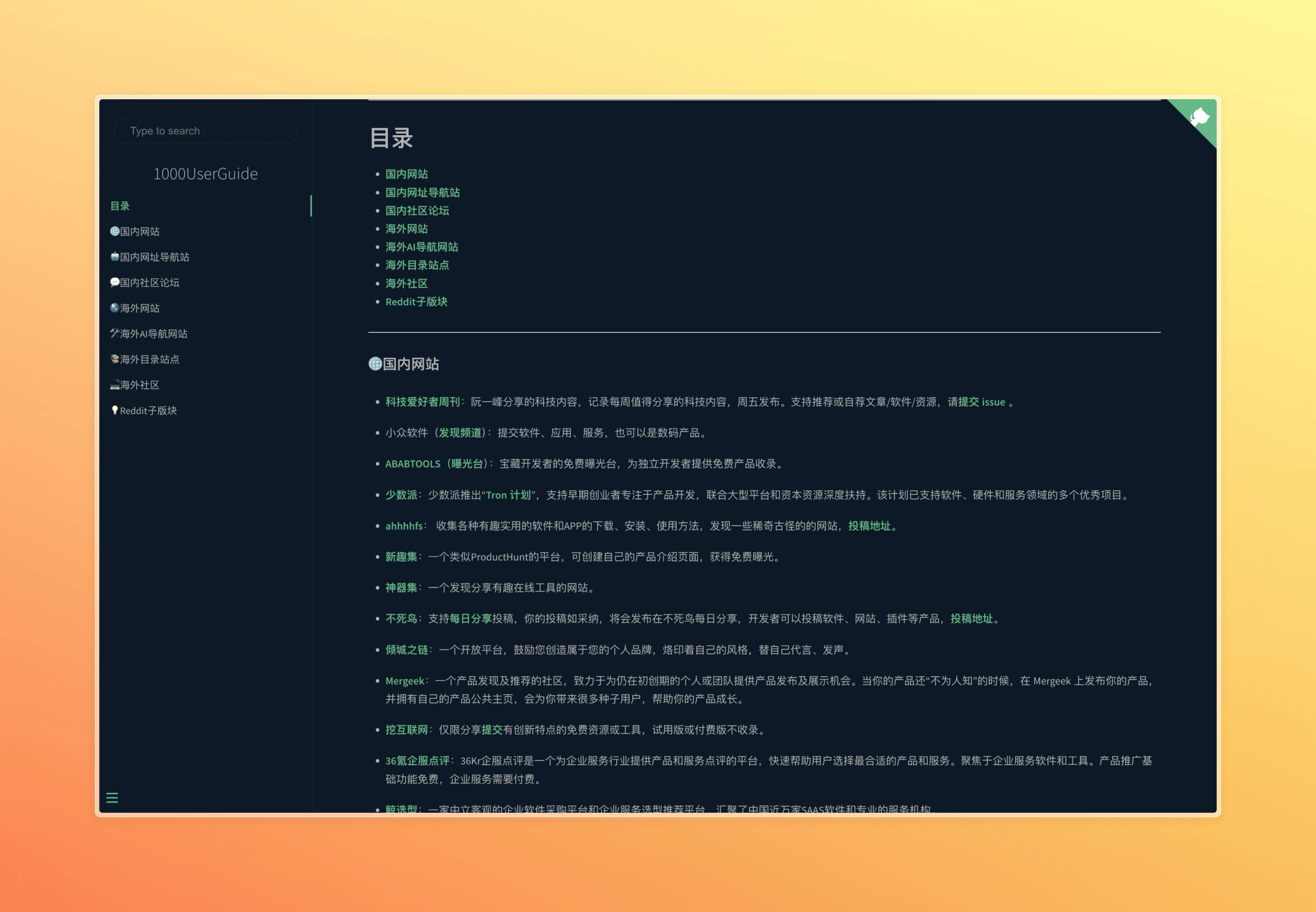
Task: Open the Tron 计划 link
Action: point(509,495)
